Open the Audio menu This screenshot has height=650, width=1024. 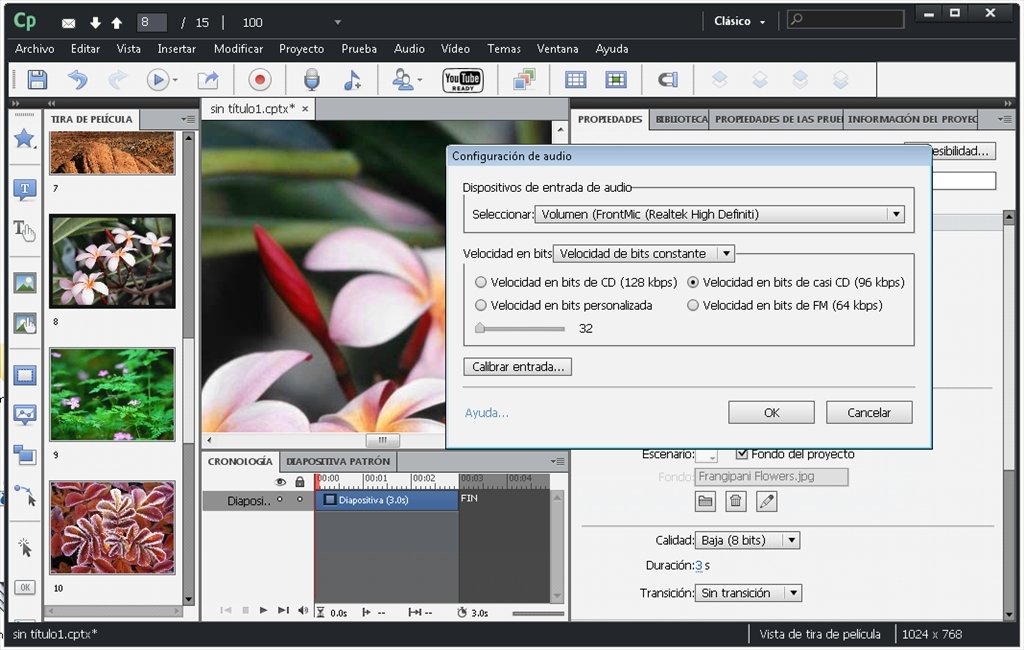tap(409, 49)
